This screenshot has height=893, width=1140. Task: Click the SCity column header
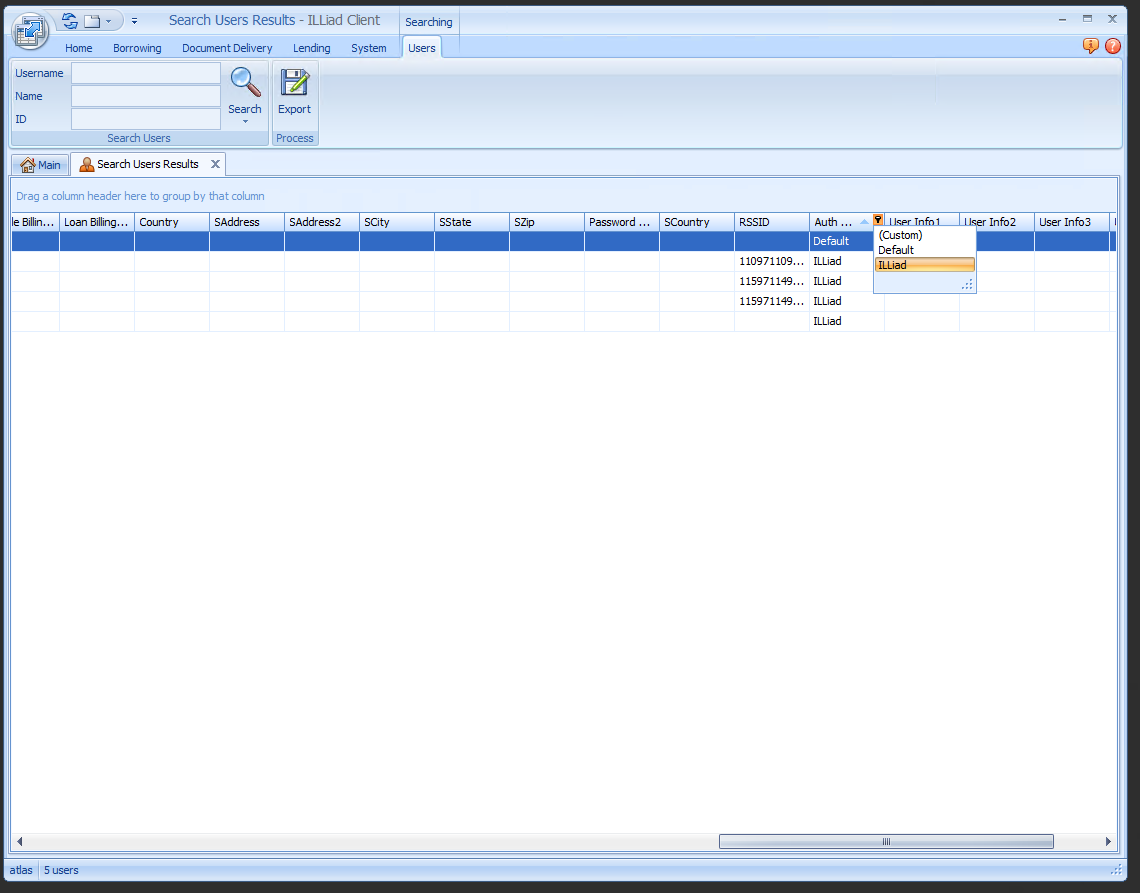tap(396, 222)
